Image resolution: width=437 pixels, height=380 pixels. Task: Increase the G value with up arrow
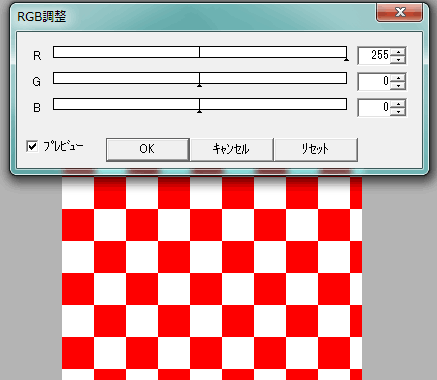(398, 78)
